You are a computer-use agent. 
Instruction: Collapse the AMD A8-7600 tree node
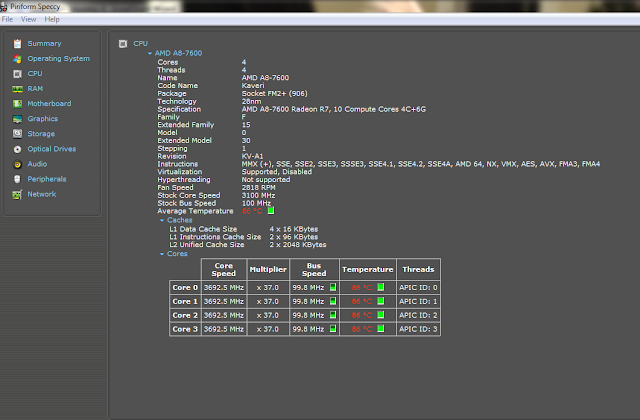coord(150,53)
